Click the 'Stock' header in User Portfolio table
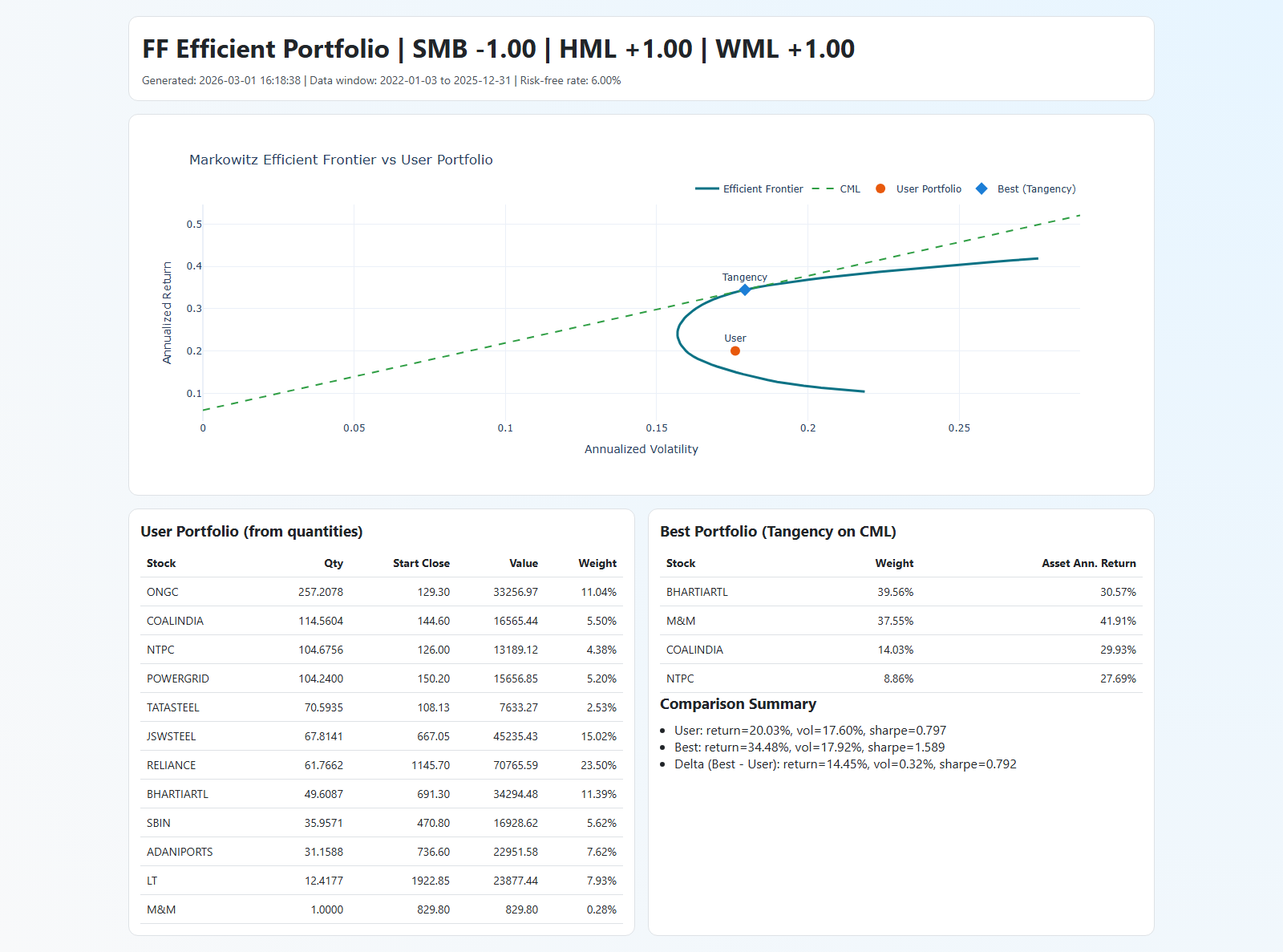 pos(161,563)
